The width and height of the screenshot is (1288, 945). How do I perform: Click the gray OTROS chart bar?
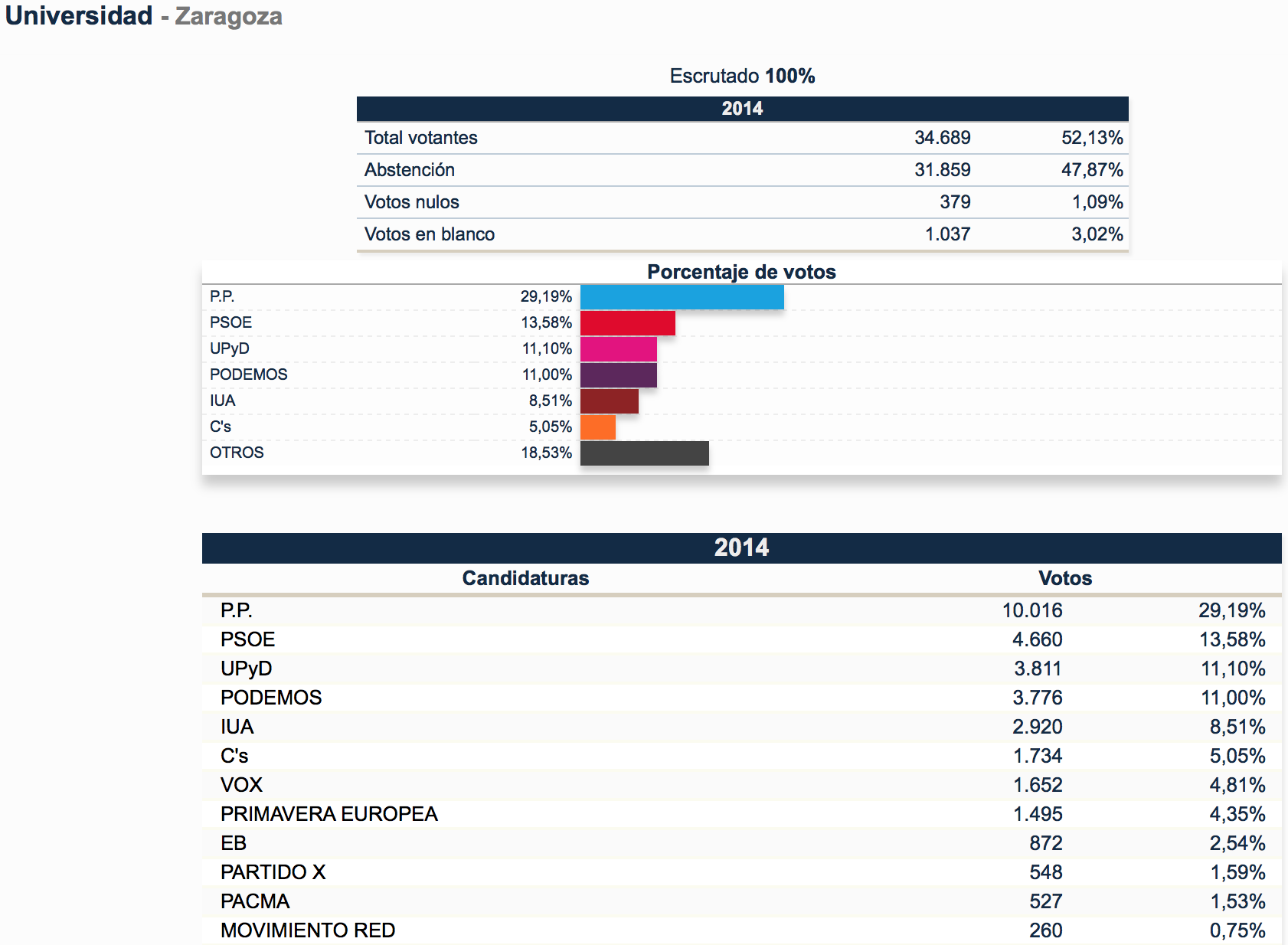[644, 453]
